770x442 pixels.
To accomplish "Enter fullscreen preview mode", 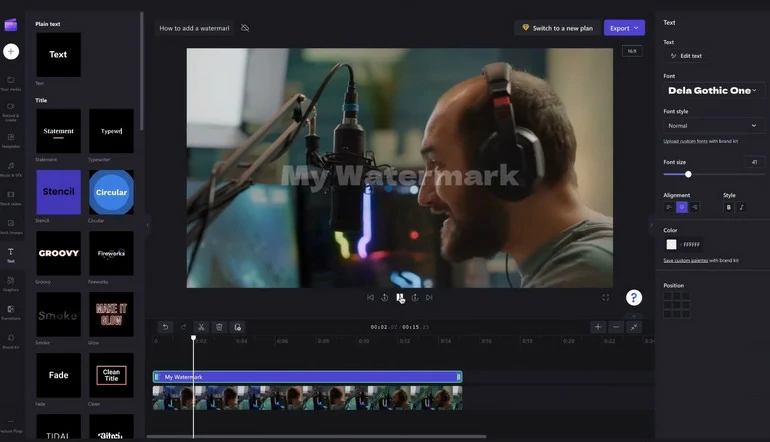I will coord(605,297).
